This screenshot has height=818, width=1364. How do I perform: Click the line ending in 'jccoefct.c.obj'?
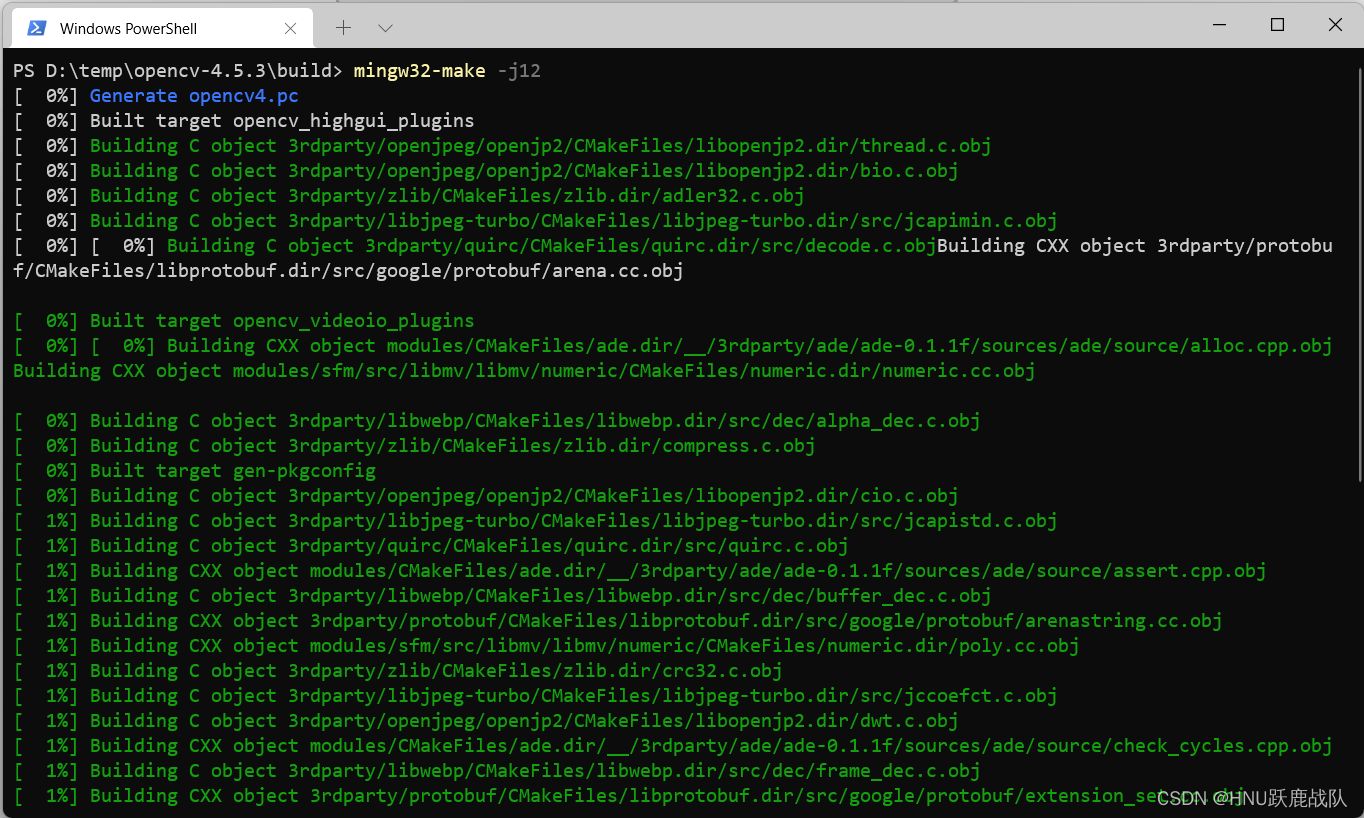click(535, 696)
